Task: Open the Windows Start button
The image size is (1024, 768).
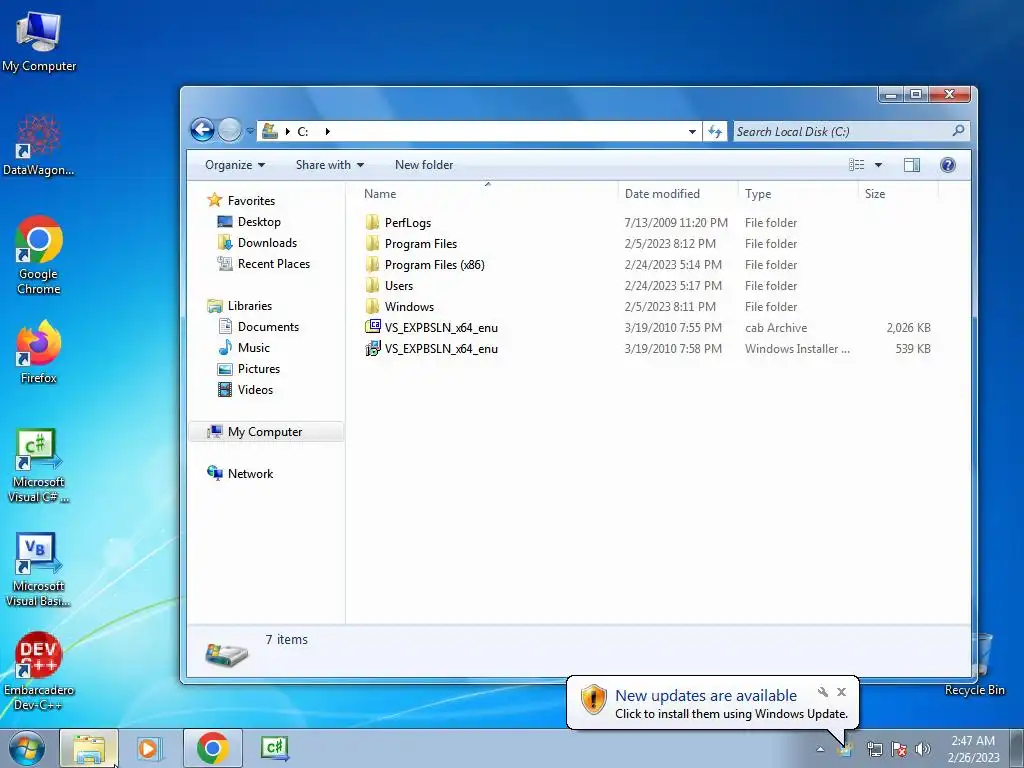Action: pyautogui.click(x=27, y=748)
